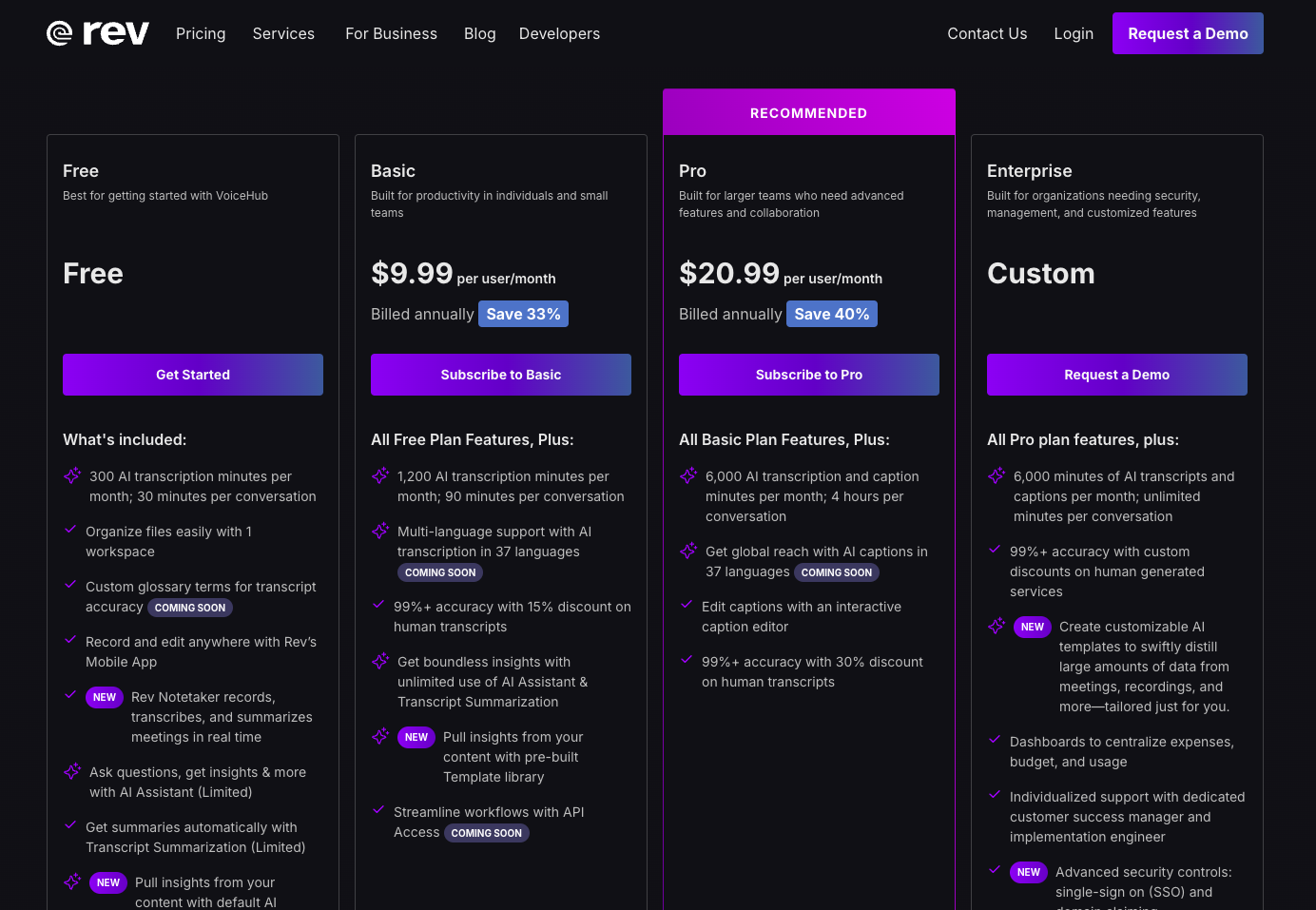Click the Save 33% badge
The height and width of the screenshot is (910, 1316).
click(x=523, y=314)
